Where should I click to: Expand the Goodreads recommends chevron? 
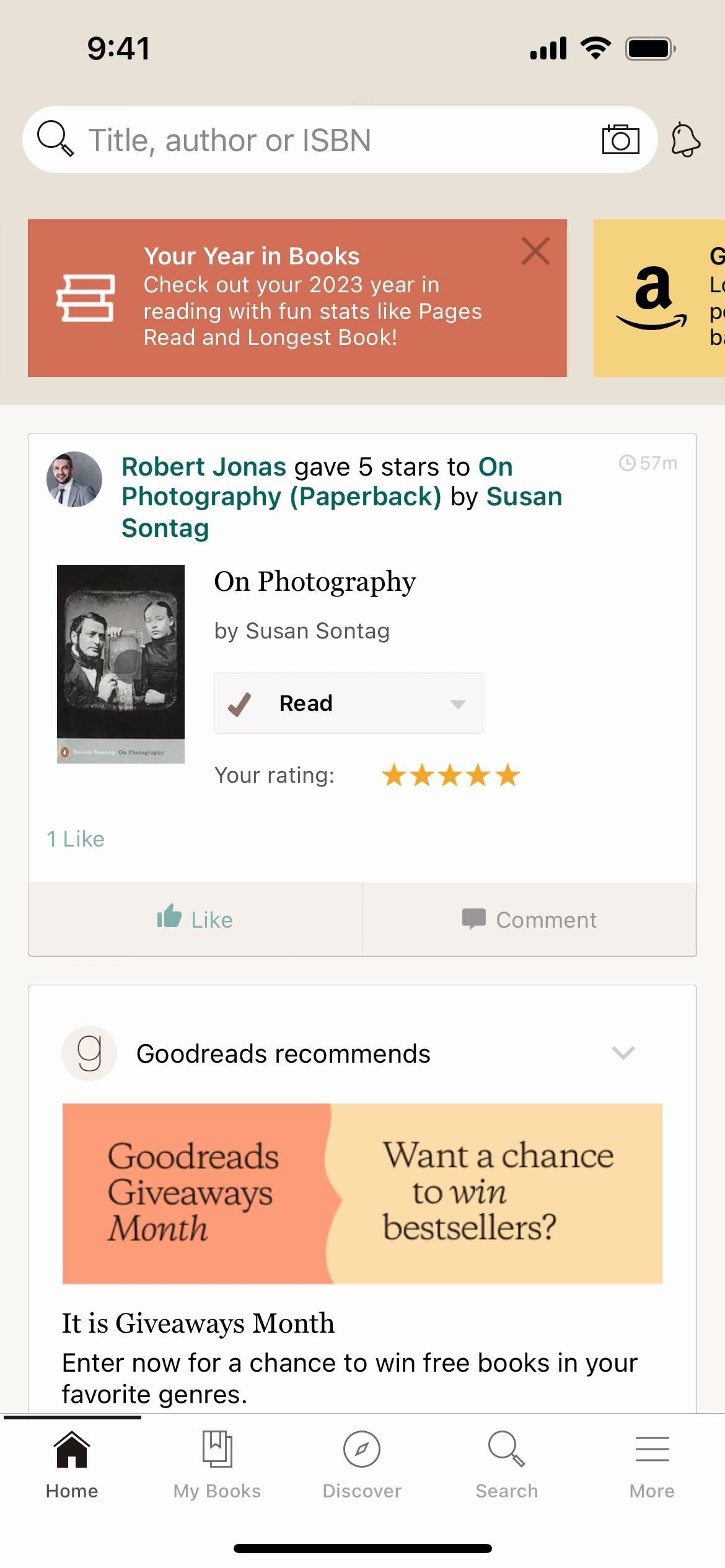tap(623, 1053)
